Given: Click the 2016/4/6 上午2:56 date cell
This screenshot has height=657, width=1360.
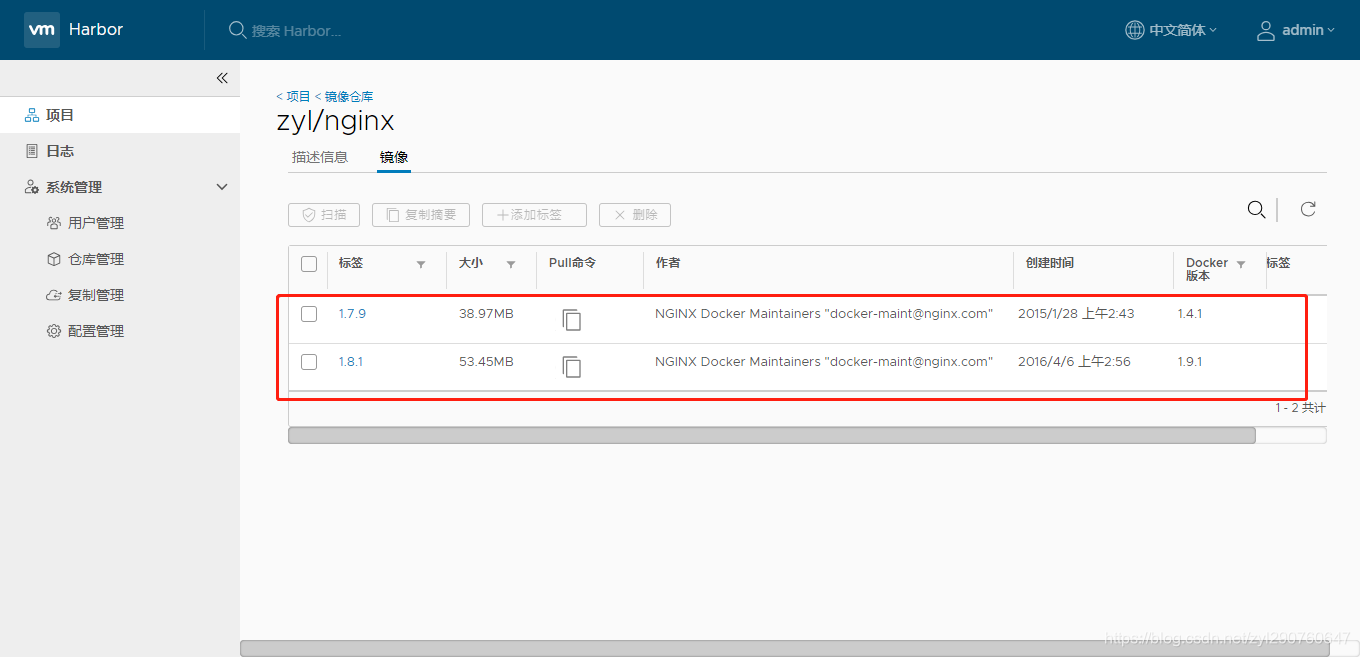Looking at the screenshot, I should (1074, 361).
